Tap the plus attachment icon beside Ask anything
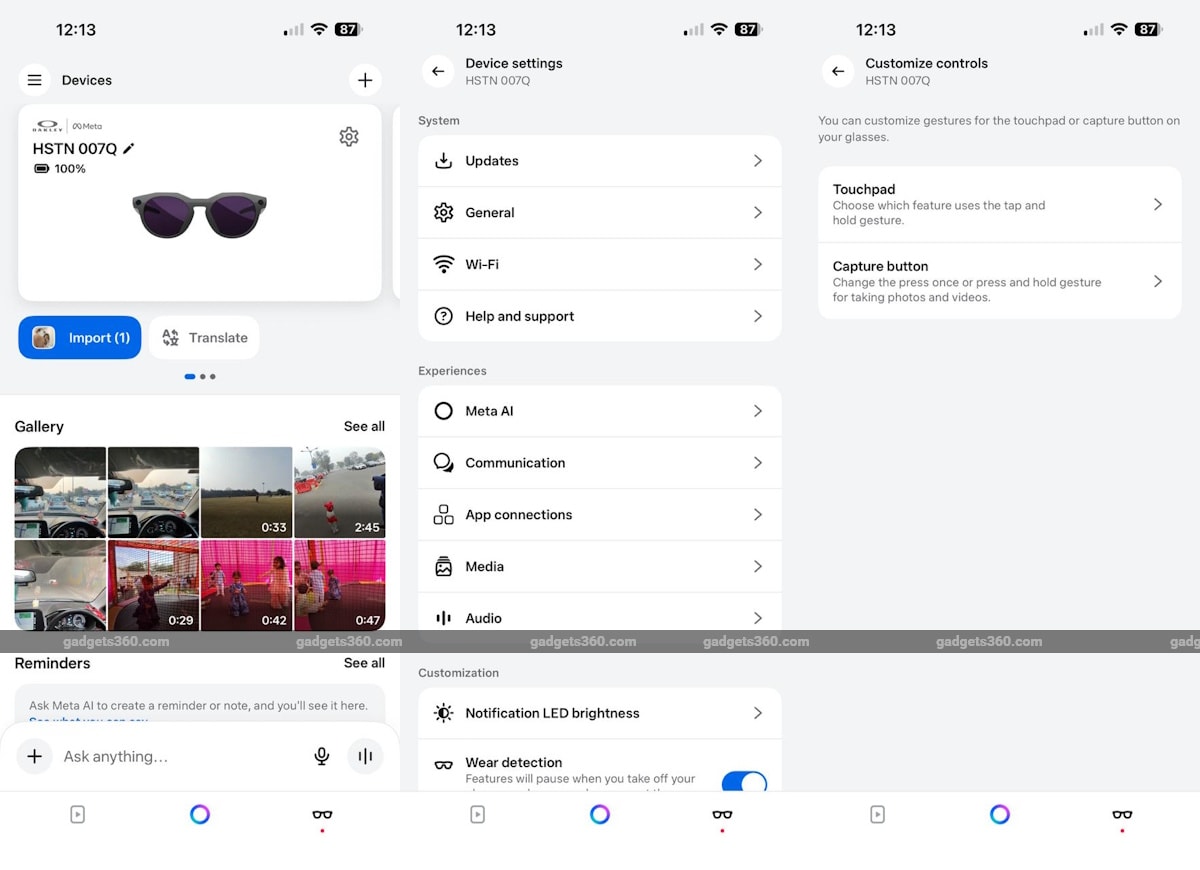 coord(34,756)
